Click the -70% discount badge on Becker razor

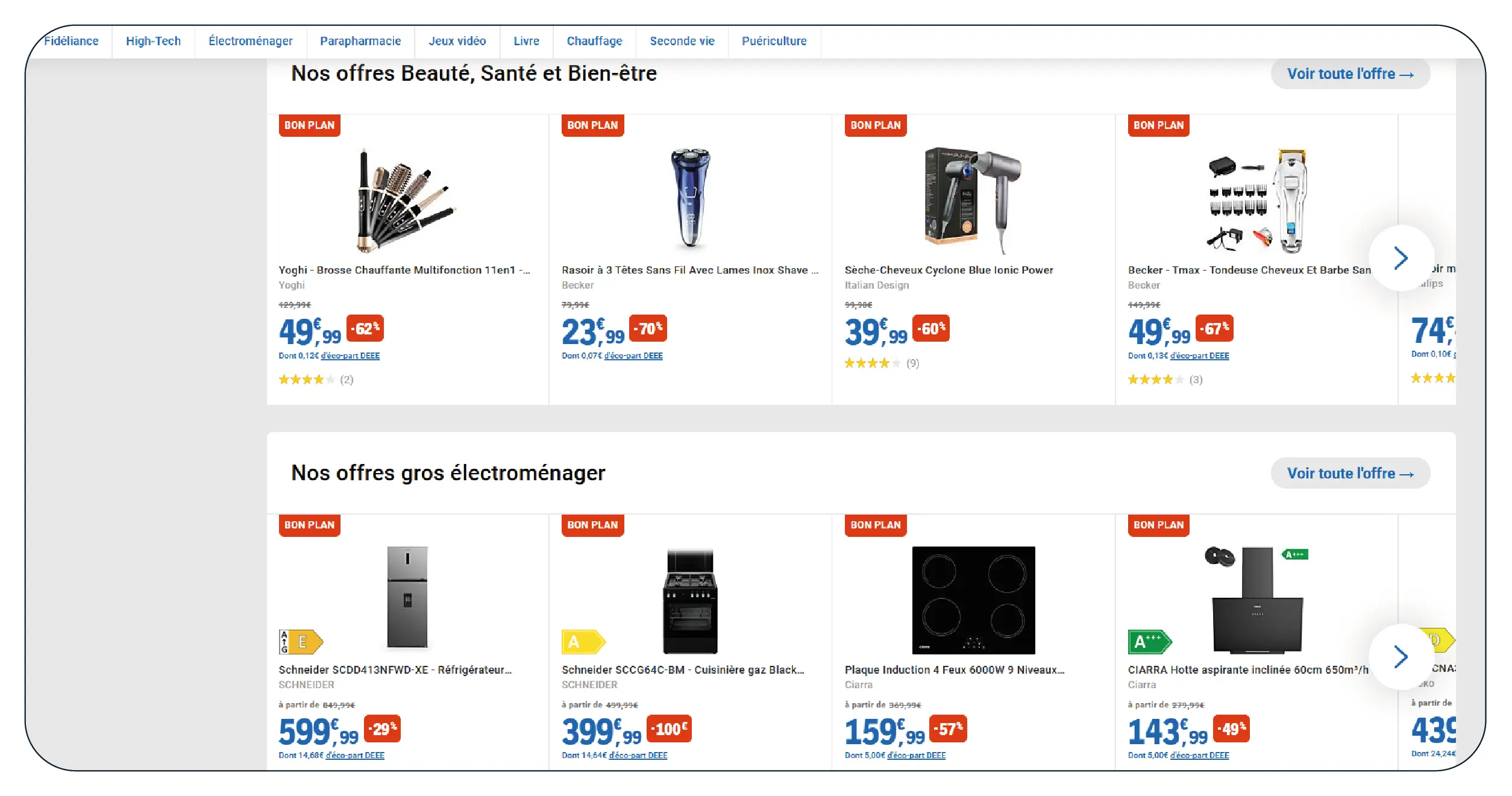(648, 328)
